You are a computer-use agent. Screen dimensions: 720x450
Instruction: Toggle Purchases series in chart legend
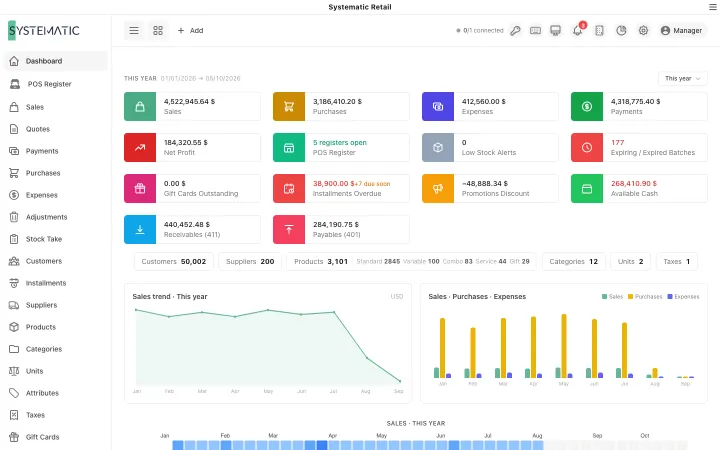tap(645, 297)
